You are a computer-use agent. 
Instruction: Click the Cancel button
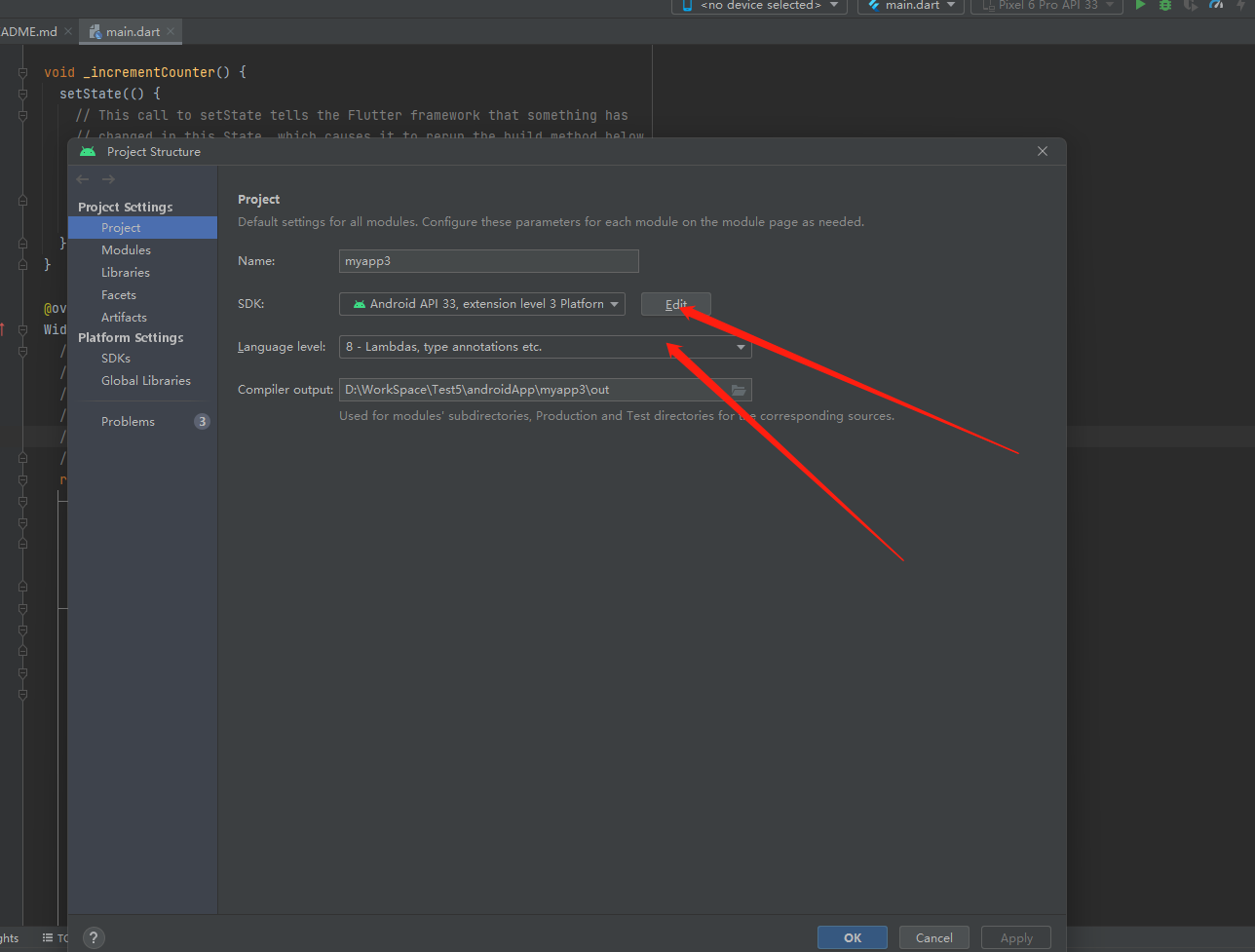(x=934, y=937)
